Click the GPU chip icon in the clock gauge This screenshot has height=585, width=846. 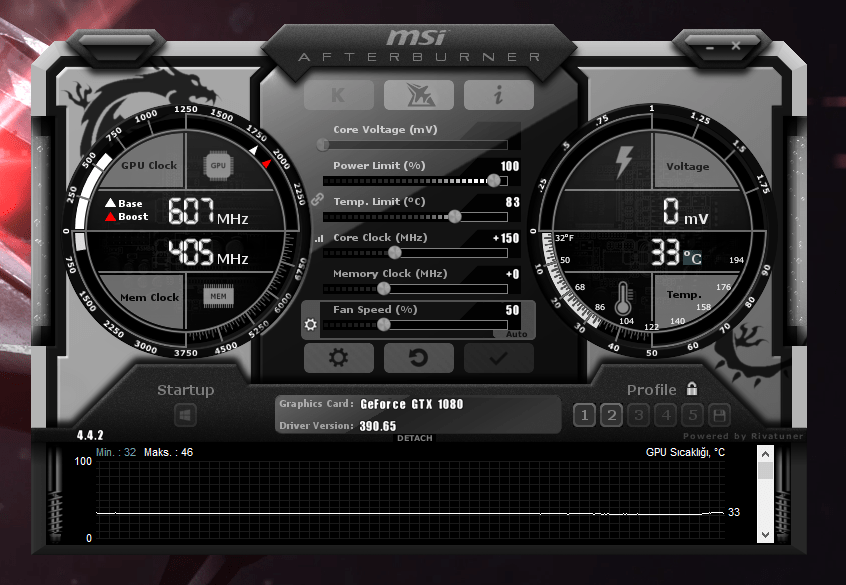[x=218, y=166]
